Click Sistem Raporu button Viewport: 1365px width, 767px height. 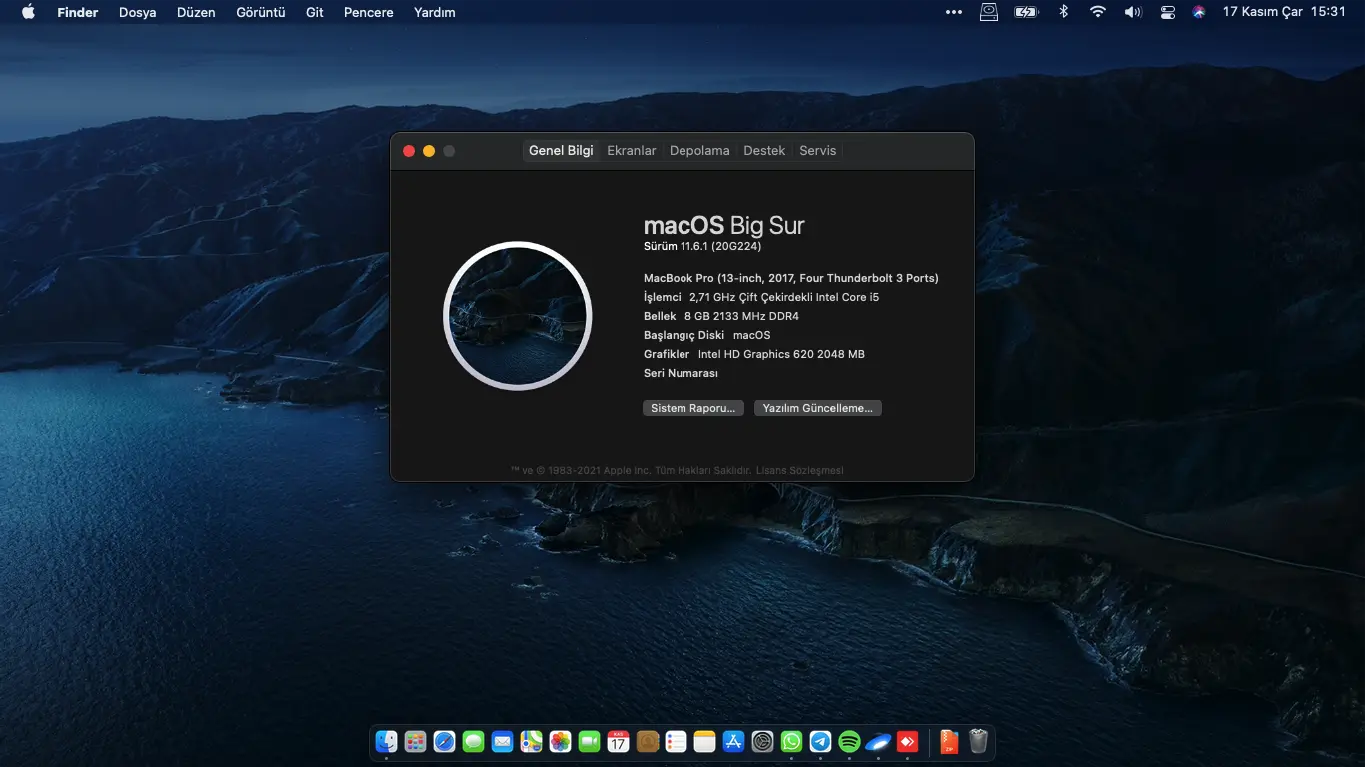pos(693,408)
